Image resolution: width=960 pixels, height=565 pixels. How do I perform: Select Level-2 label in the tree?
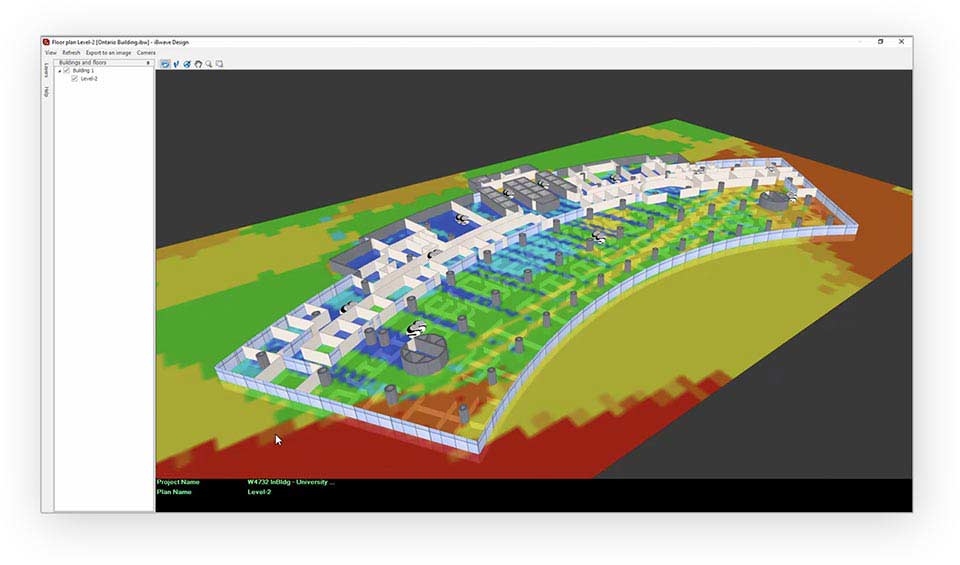tap(89, 79)
